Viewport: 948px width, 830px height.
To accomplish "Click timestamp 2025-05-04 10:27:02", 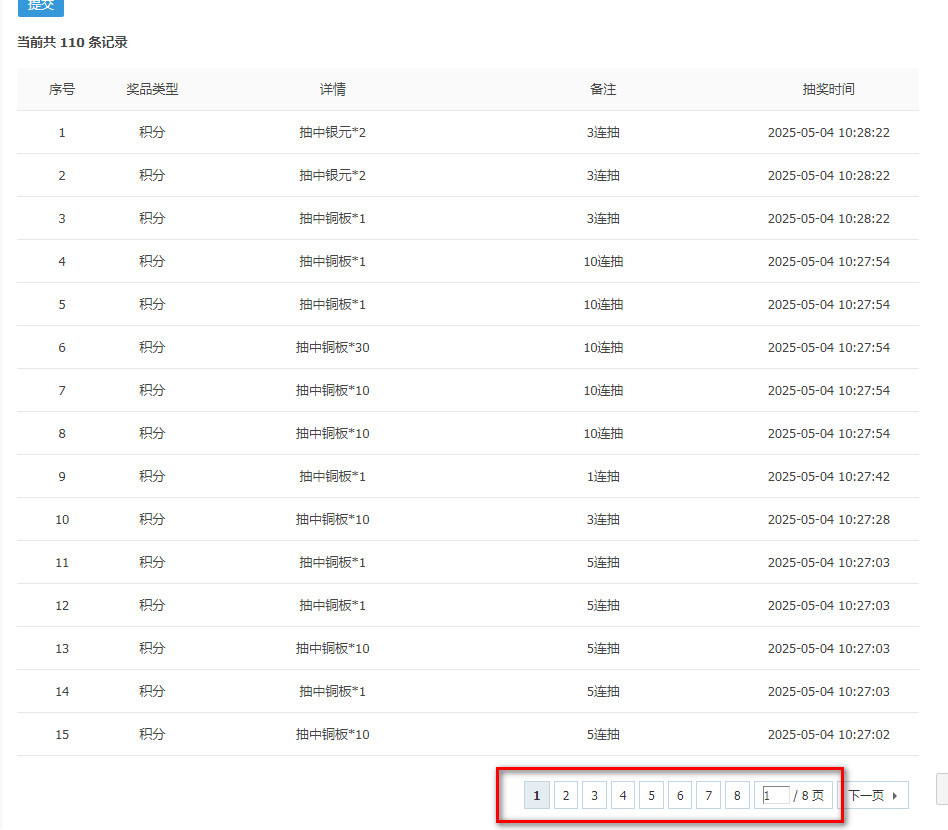I will point(828,734).
